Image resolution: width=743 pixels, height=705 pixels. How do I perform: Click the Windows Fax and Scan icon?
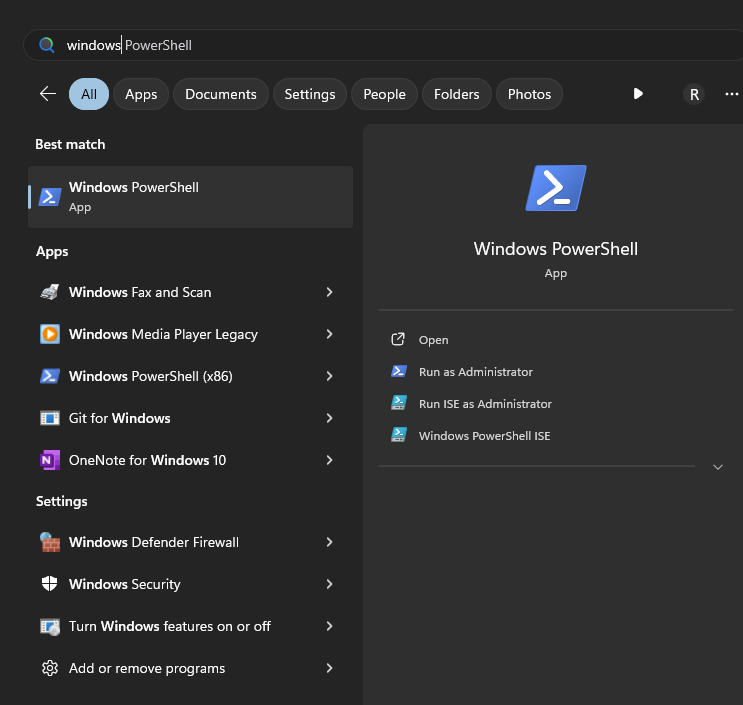[50, 292]
